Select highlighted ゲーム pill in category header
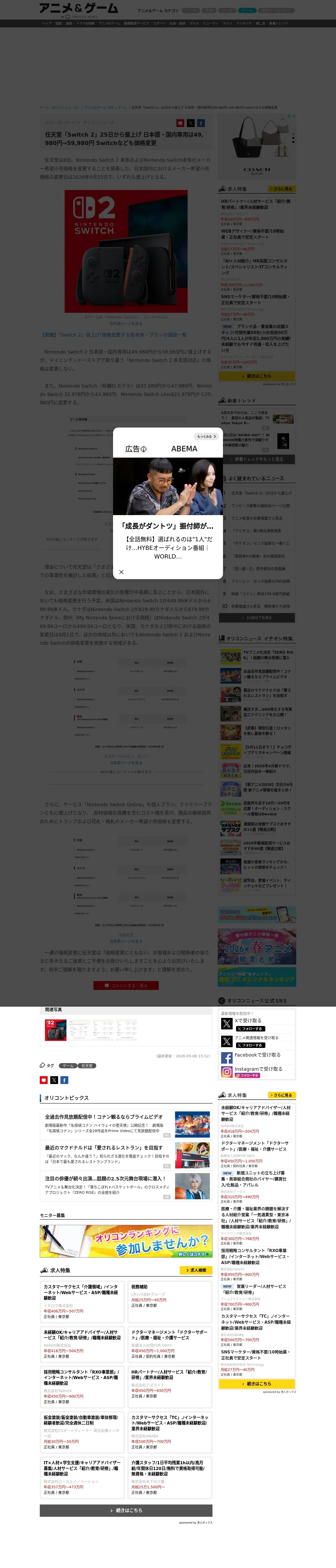The image size is (336, 1568). (247, 10)
